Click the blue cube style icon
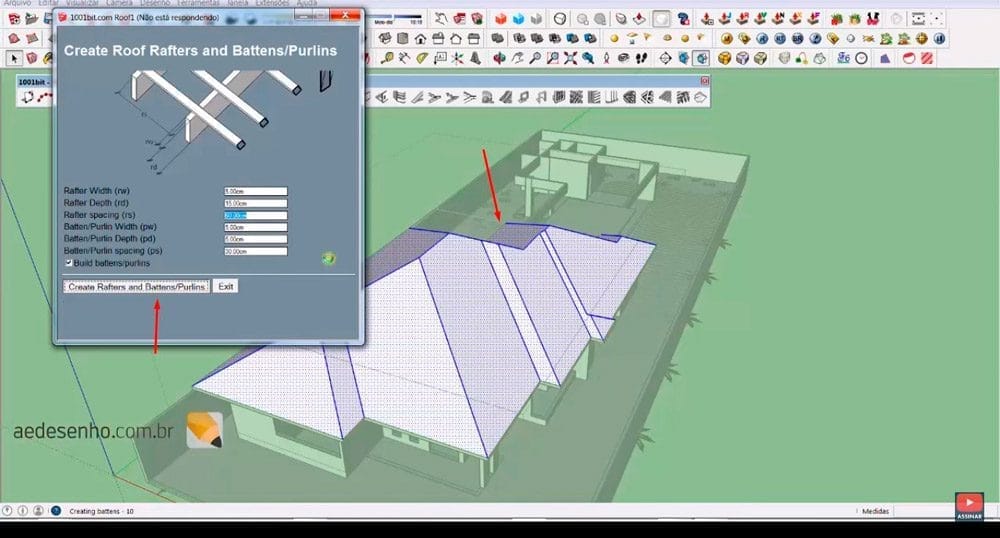Screen dimensions: 1000x538 pos(518,19)
